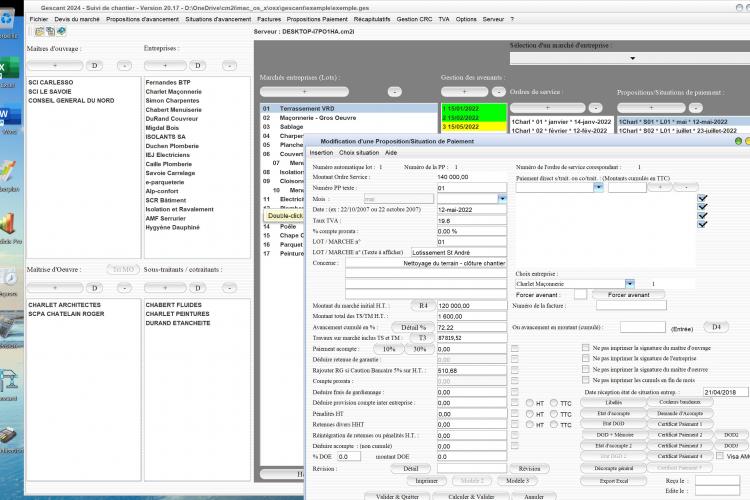
Task: Select HT radio on Pénalités HT row
Action: coord(530,414)
